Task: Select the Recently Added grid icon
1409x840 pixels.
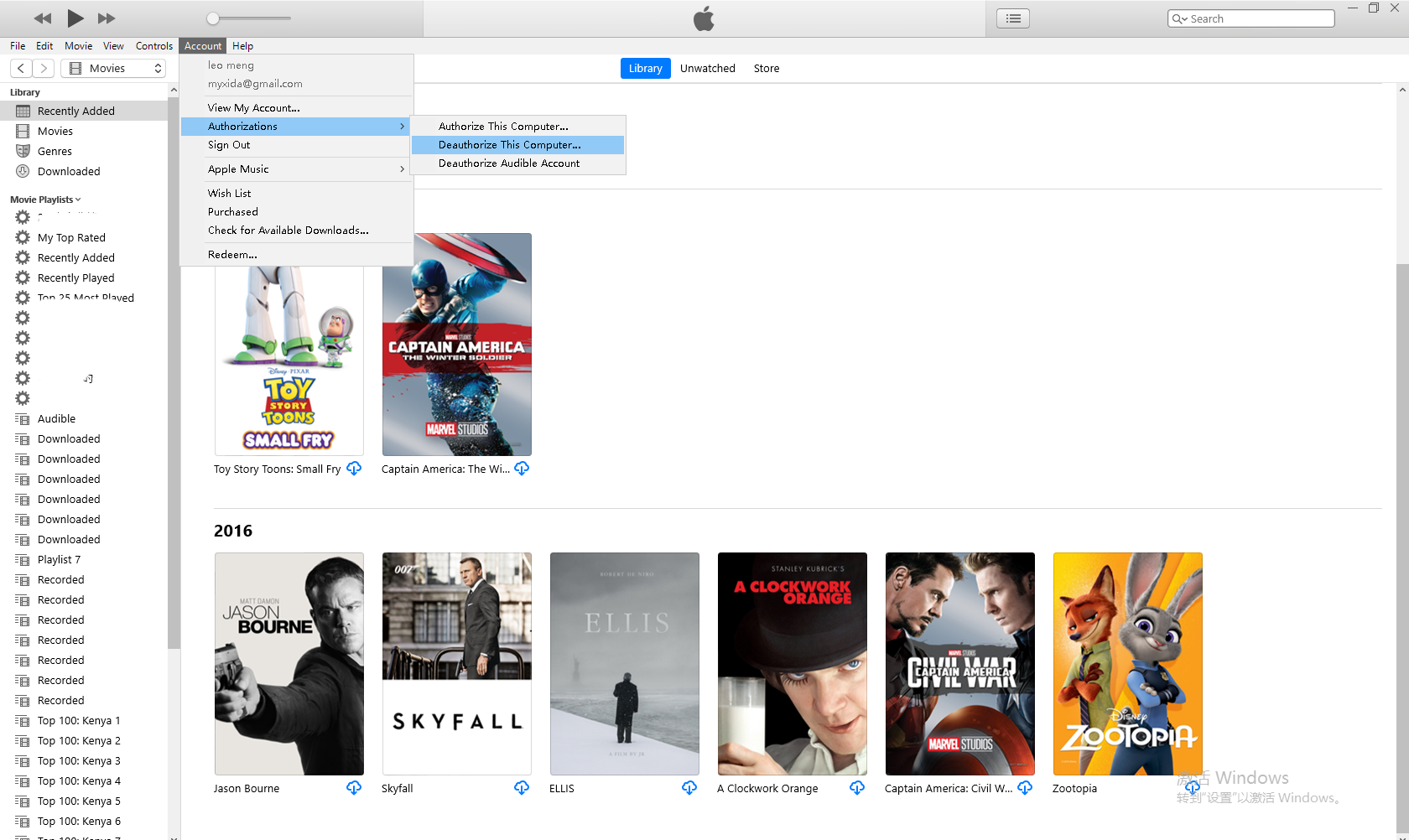Action: (x=21, y=110)
